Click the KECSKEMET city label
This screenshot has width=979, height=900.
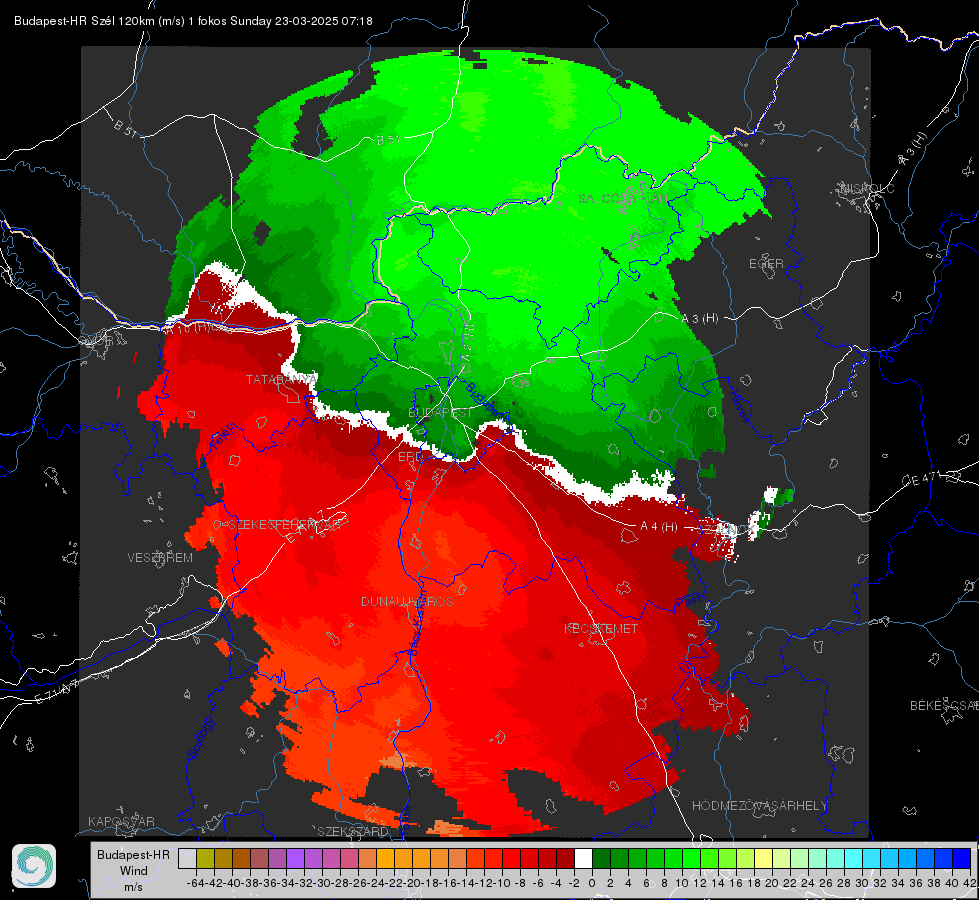click(601, 628)
